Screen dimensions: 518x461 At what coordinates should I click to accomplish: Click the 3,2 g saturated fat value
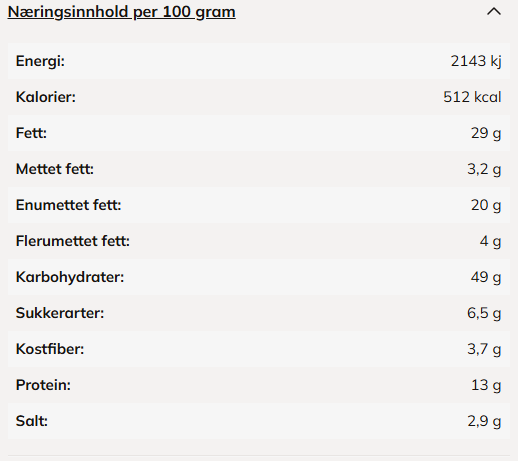click(484, 169)
